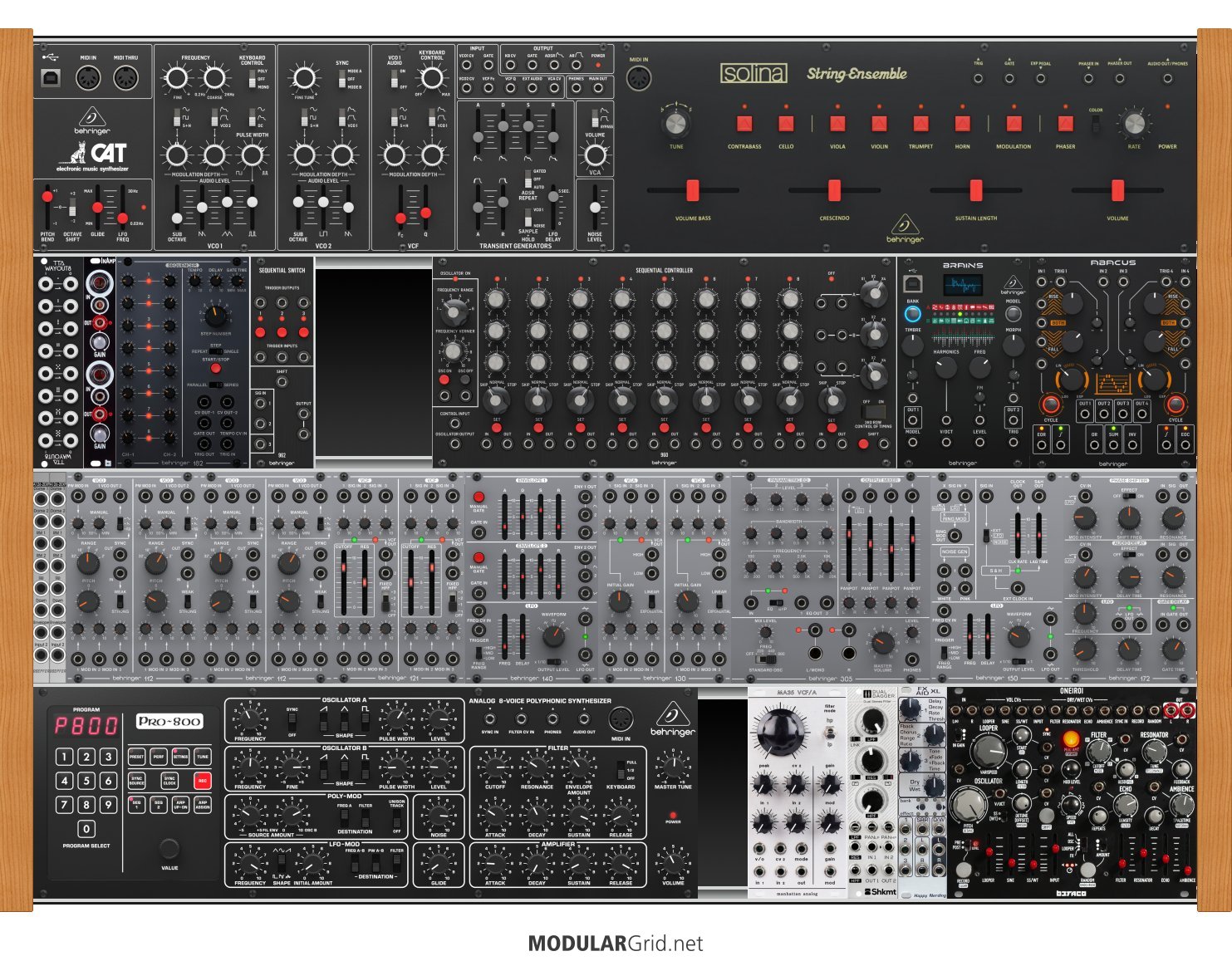Click the Pro-800 ARP ASSIGN button
This screenshot has width=1232, height=961.
(x=202, y=805)
